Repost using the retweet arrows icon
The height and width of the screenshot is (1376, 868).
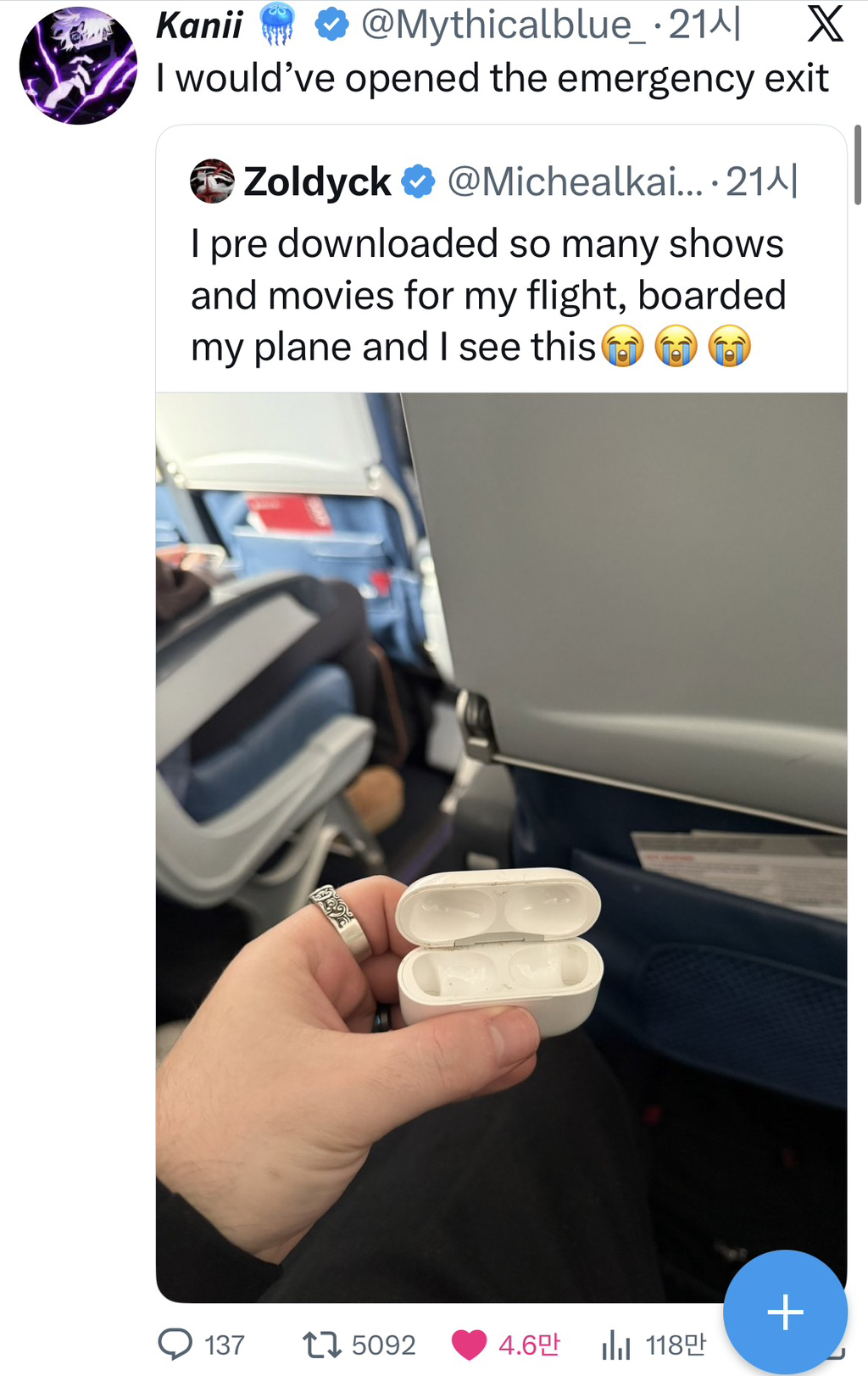(x=322, y=1345)
